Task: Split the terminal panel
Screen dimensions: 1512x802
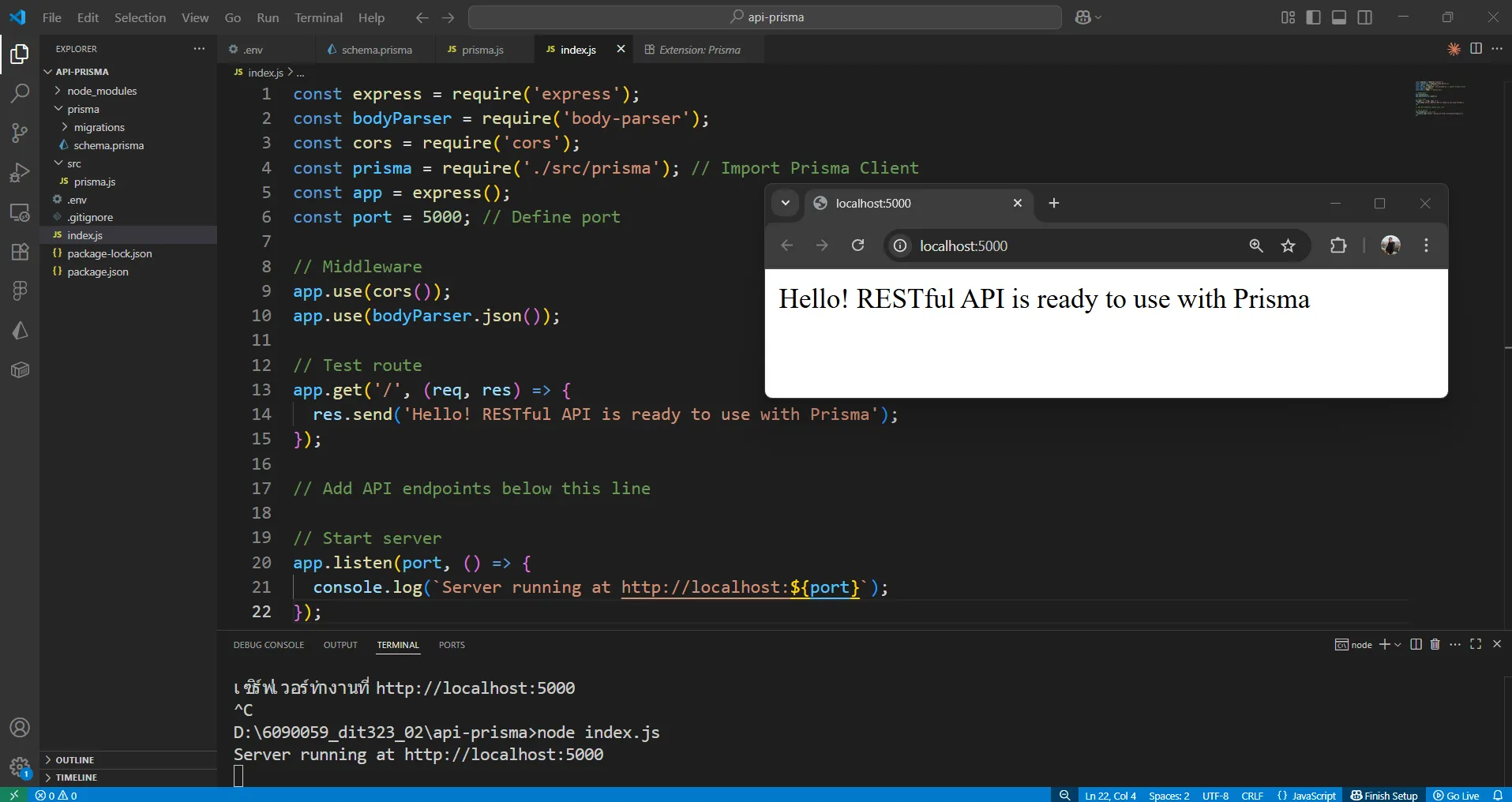Action: click(1415, 644)
